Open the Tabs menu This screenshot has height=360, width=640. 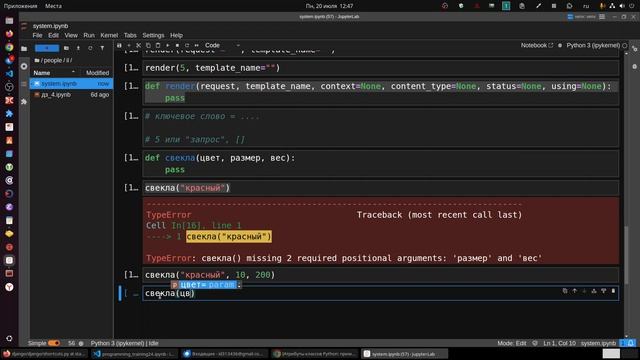[x=130, y=36]
